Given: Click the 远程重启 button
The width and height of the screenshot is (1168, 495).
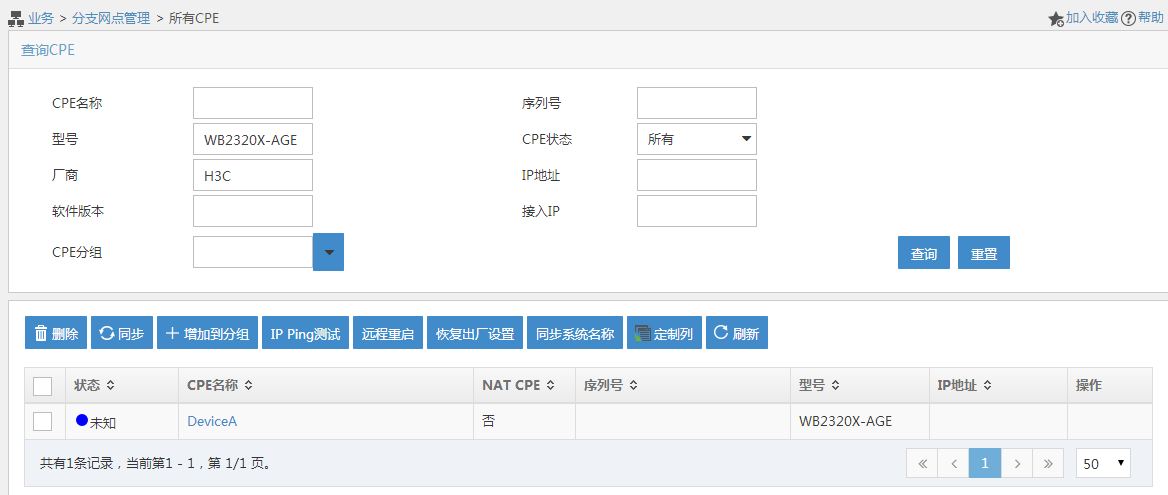Looking at the screenshot, I should pos(387,333).
